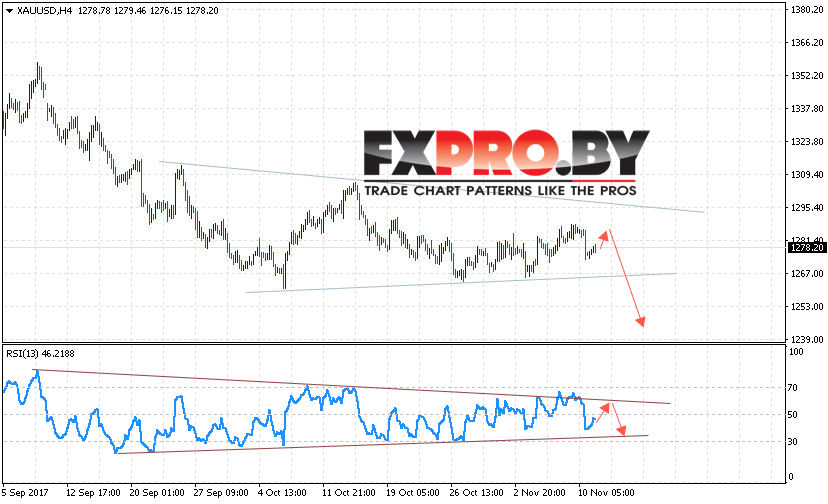Image resolution: width=828 pixels, height=504 pixels.
Task: Select low price 1276.15 in chart header
Action: (166, 11)
